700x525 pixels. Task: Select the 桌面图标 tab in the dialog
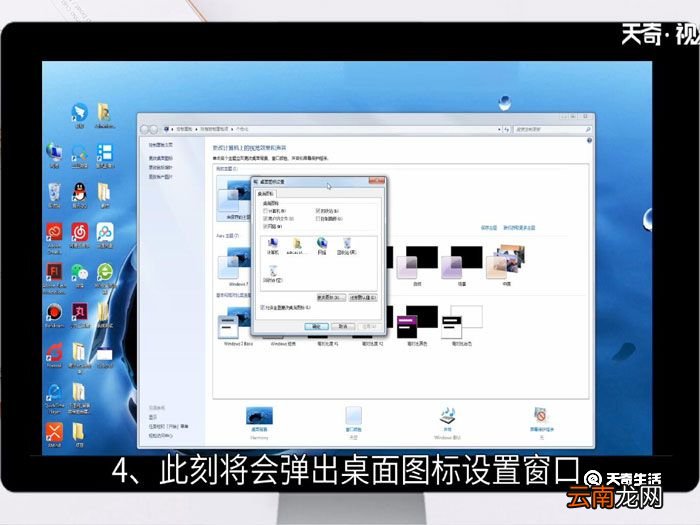(266, 193)
